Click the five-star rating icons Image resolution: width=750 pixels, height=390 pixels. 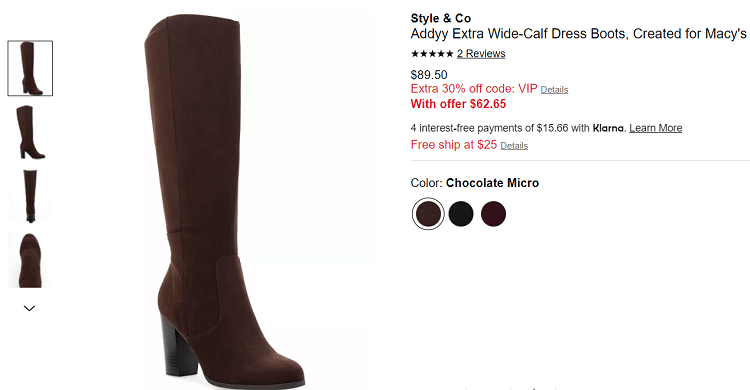click(x=432, y=54)
